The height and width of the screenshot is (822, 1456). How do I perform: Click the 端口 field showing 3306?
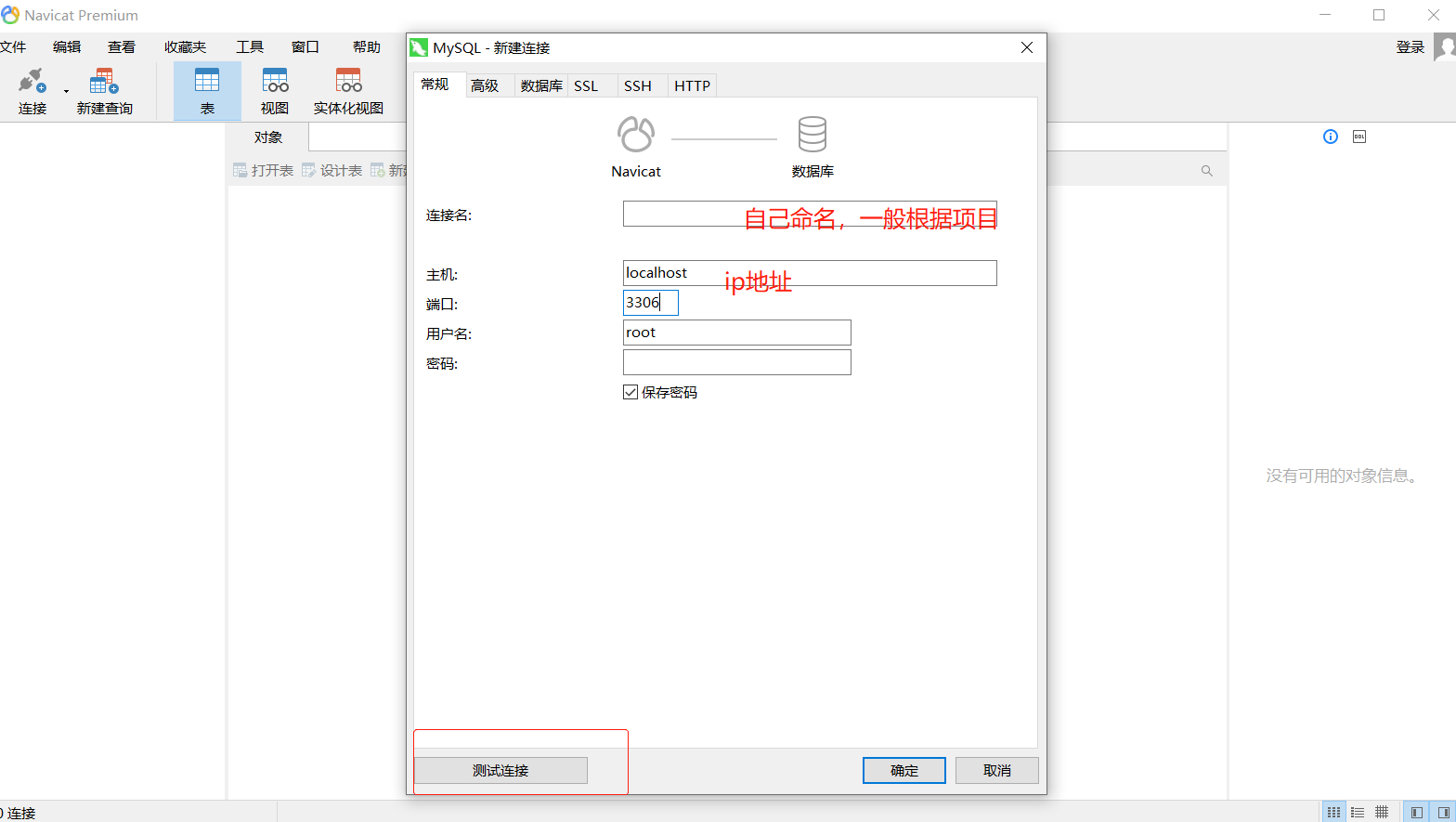coord(651,303)
